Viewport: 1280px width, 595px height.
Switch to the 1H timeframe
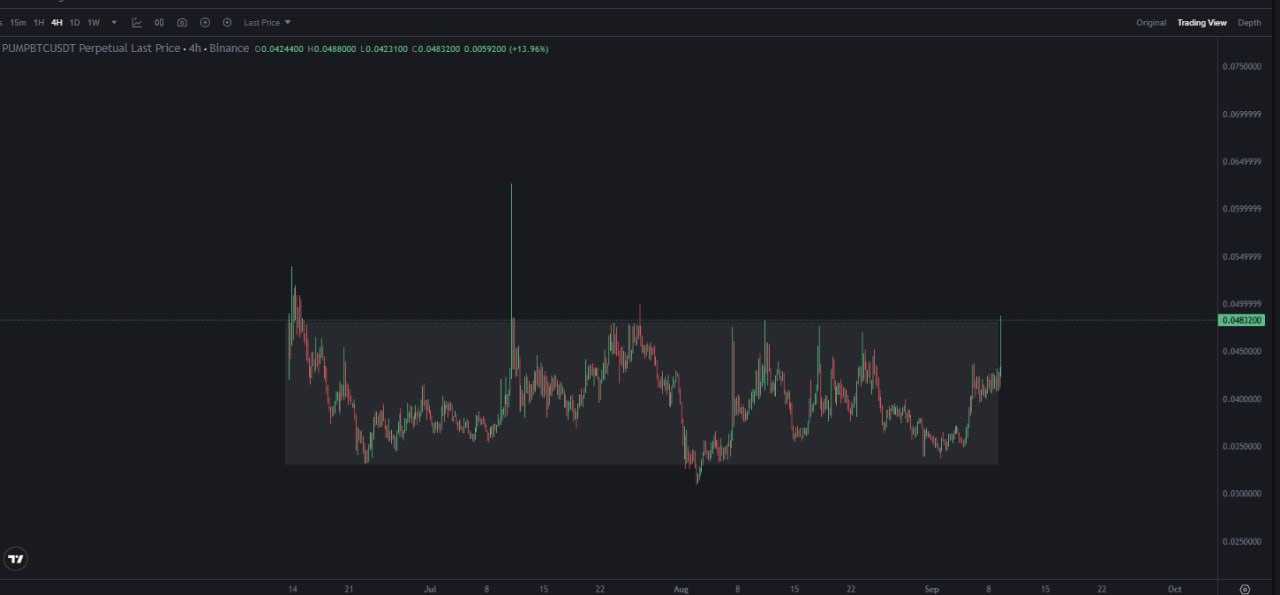click(39, 22)
